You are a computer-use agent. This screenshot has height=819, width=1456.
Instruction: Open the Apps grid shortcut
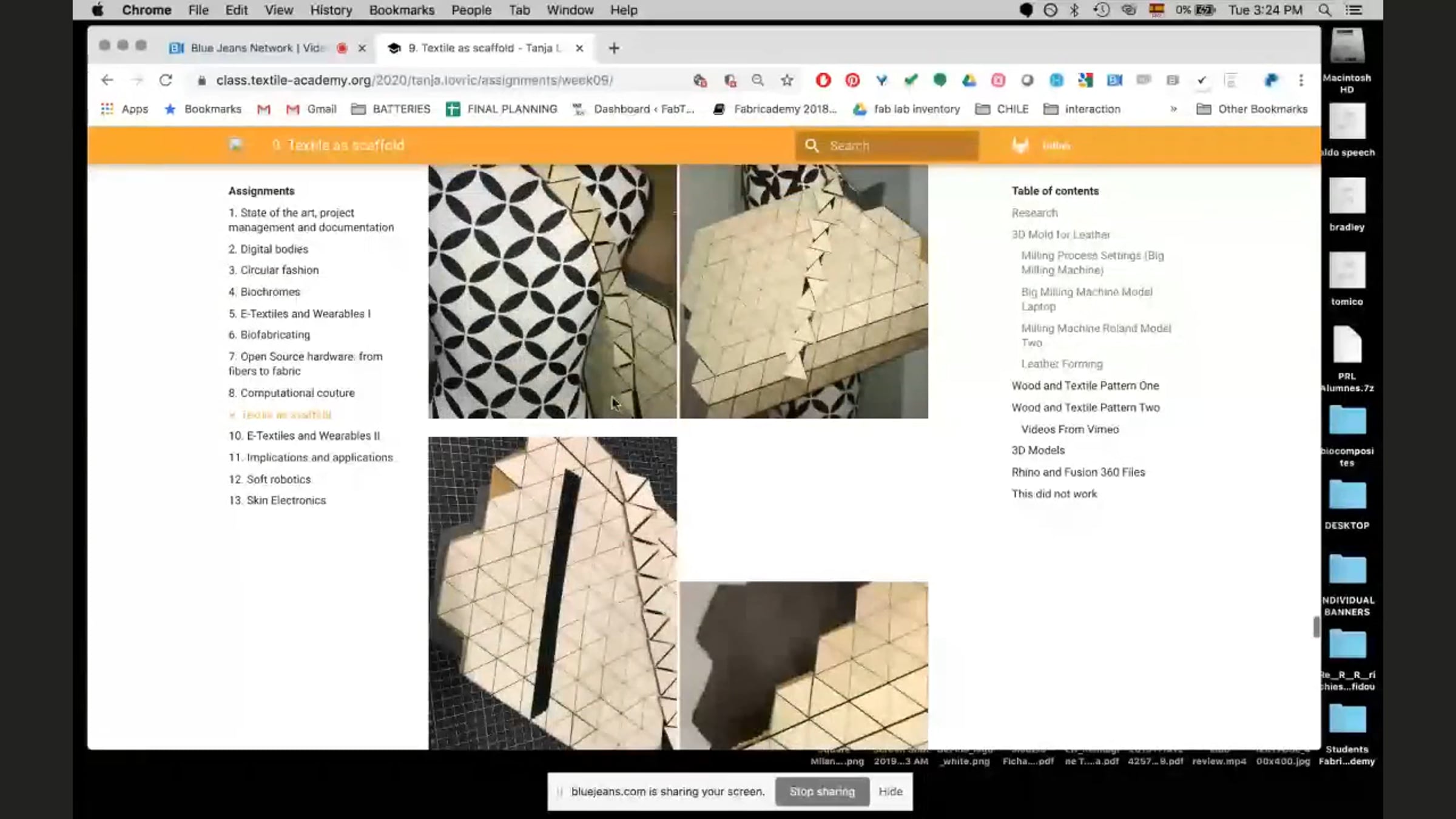coord(124,109)
